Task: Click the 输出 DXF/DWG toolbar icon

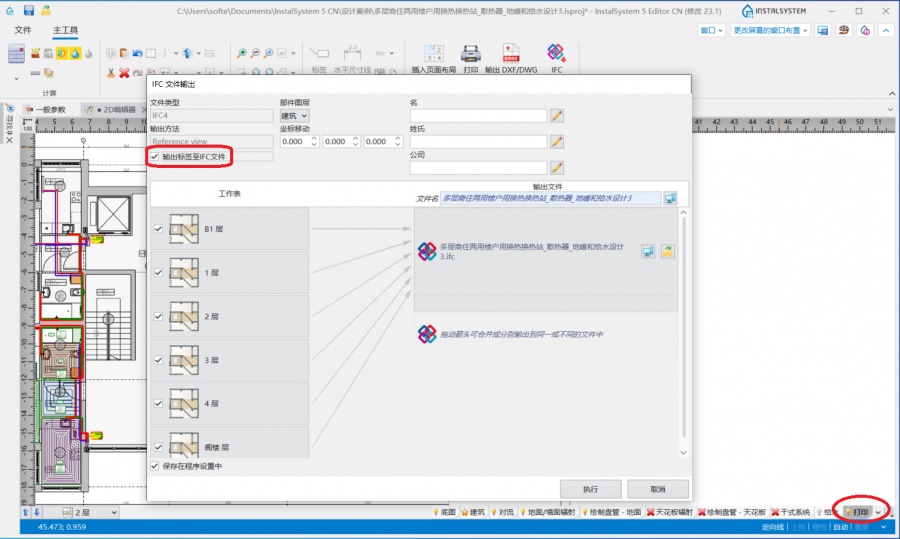Action: 510,54
